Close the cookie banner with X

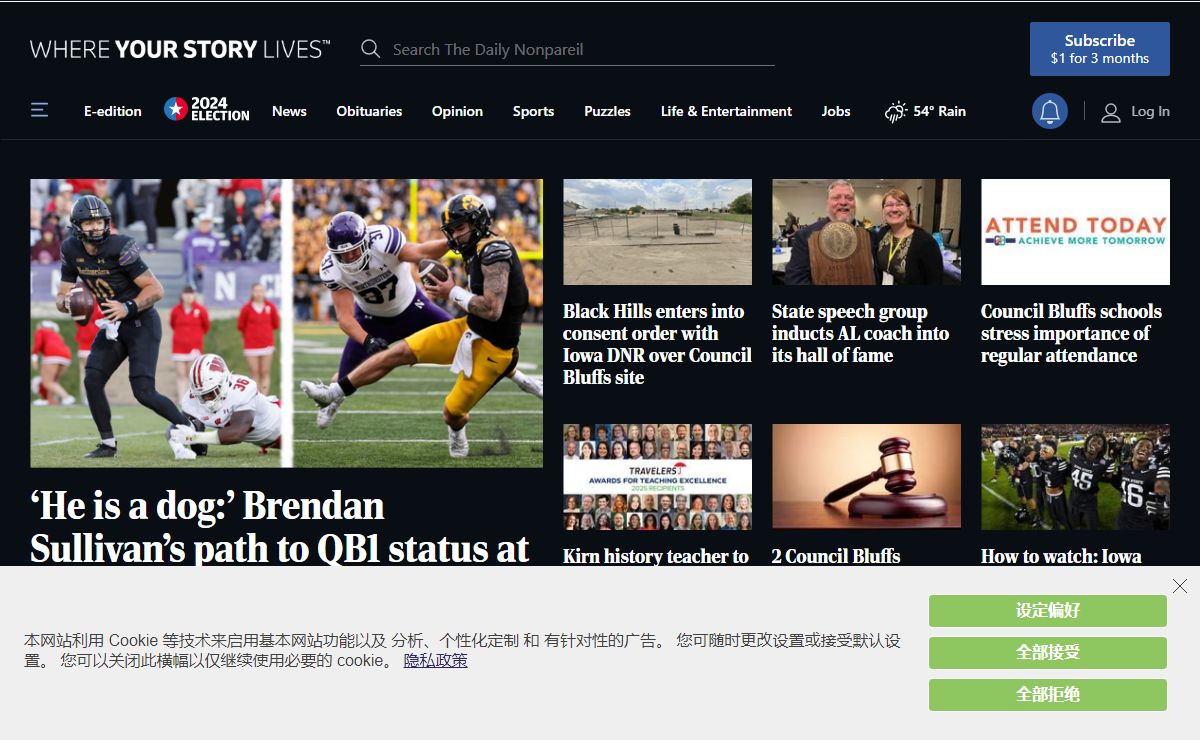[x=1180, y=586]
